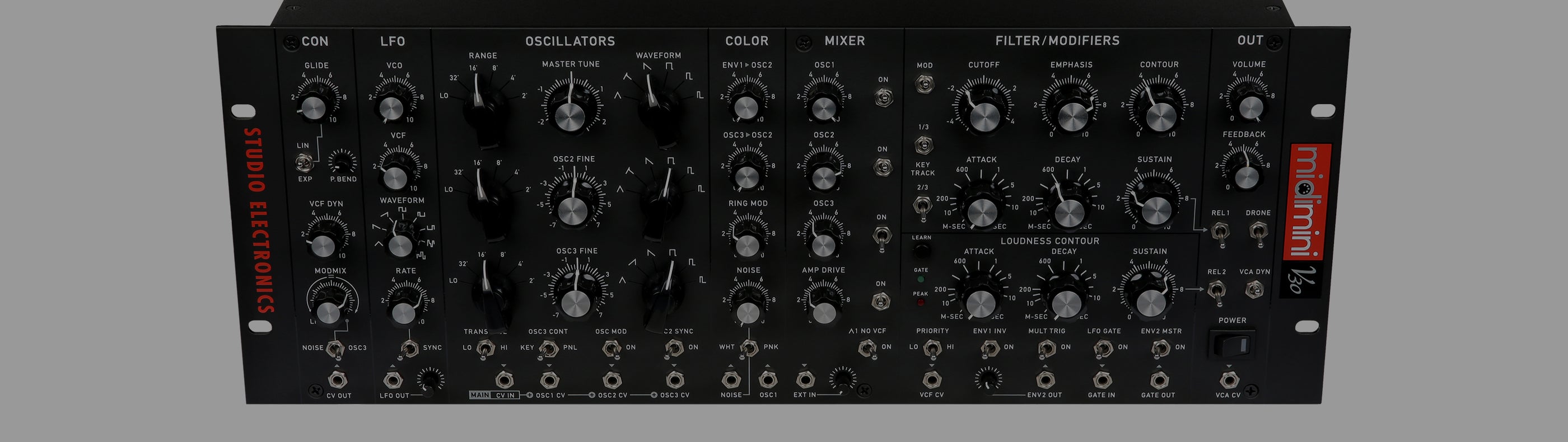Flip the WHT/PNK noise switch
This screenshot has height=442, width=1568.
[x=749, y=349]
